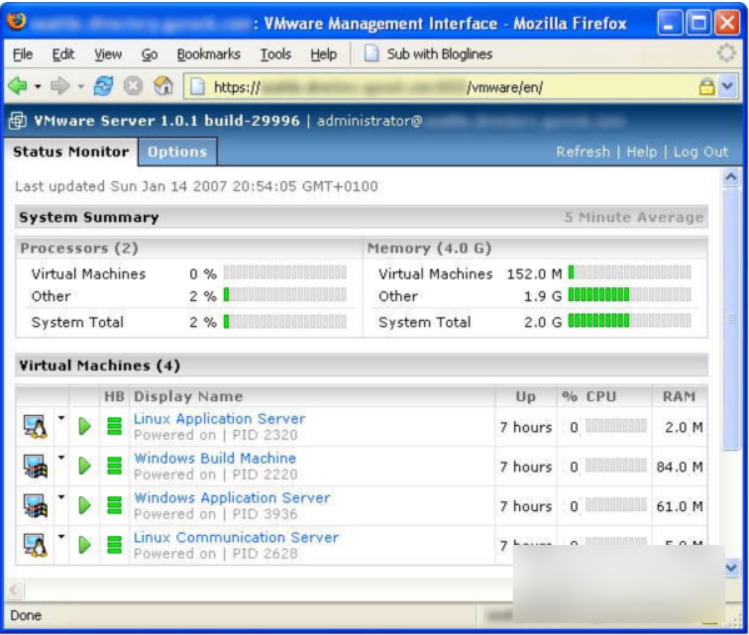Switch to the Options tab
Screen dimensions: 749x635
[x=177, y=152]
